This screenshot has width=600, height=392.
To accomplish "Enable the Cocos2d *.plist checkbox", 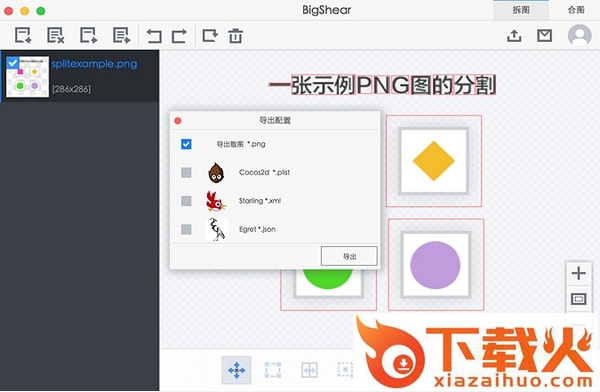I will point(186,172).
